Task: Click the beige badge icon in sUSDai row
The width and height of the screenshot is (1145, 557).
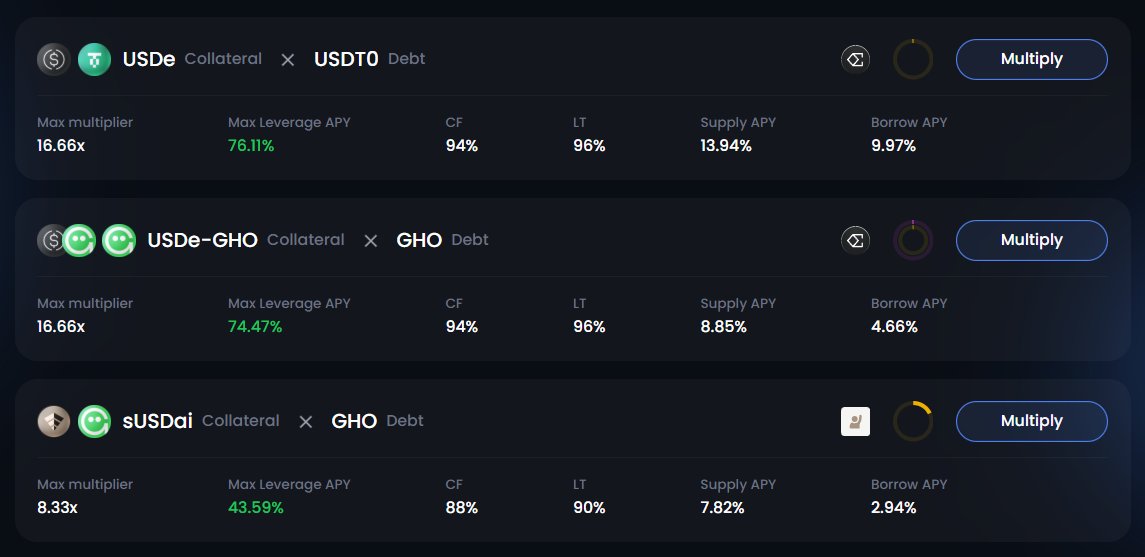Action: tap(855, 421)
